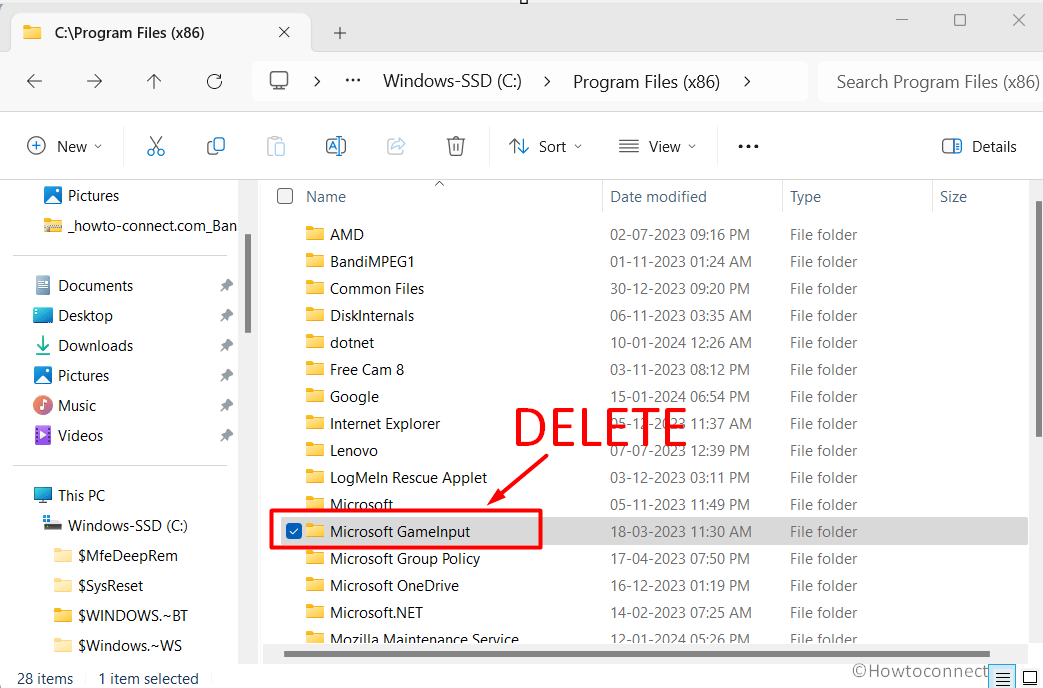Toggle the select-all checkbox in header
This screenshot has width=1043, height=688.
pyautogui.click(x=285, y=196)
